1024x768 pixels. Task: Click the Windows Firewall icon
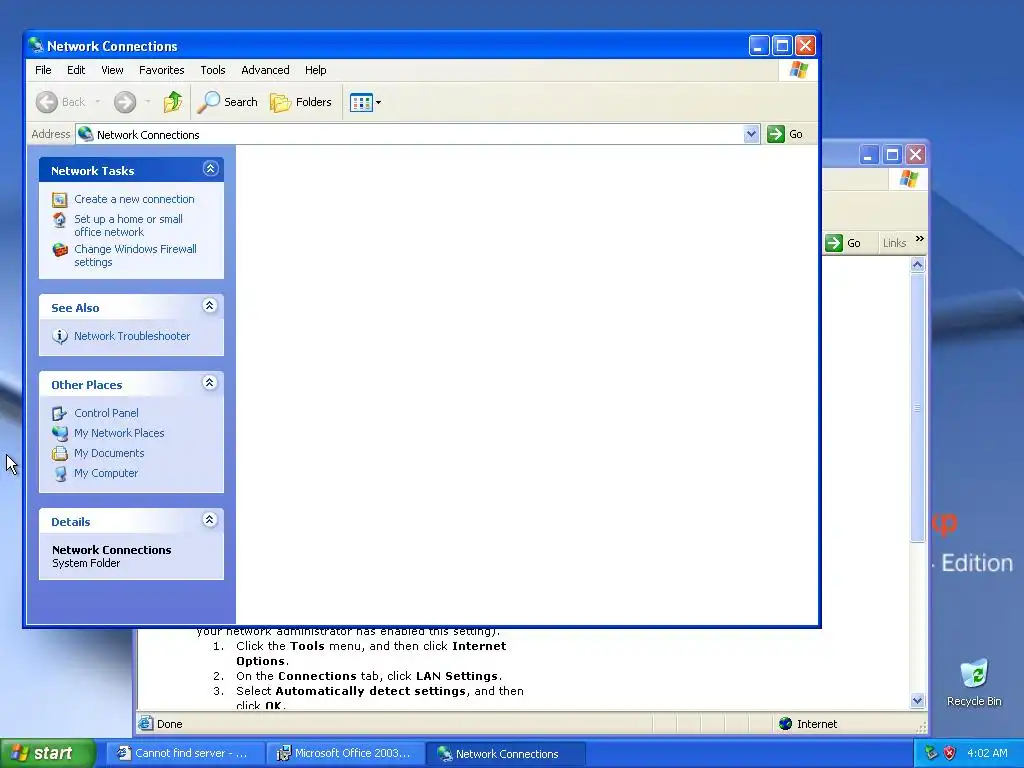click(60, 249)
